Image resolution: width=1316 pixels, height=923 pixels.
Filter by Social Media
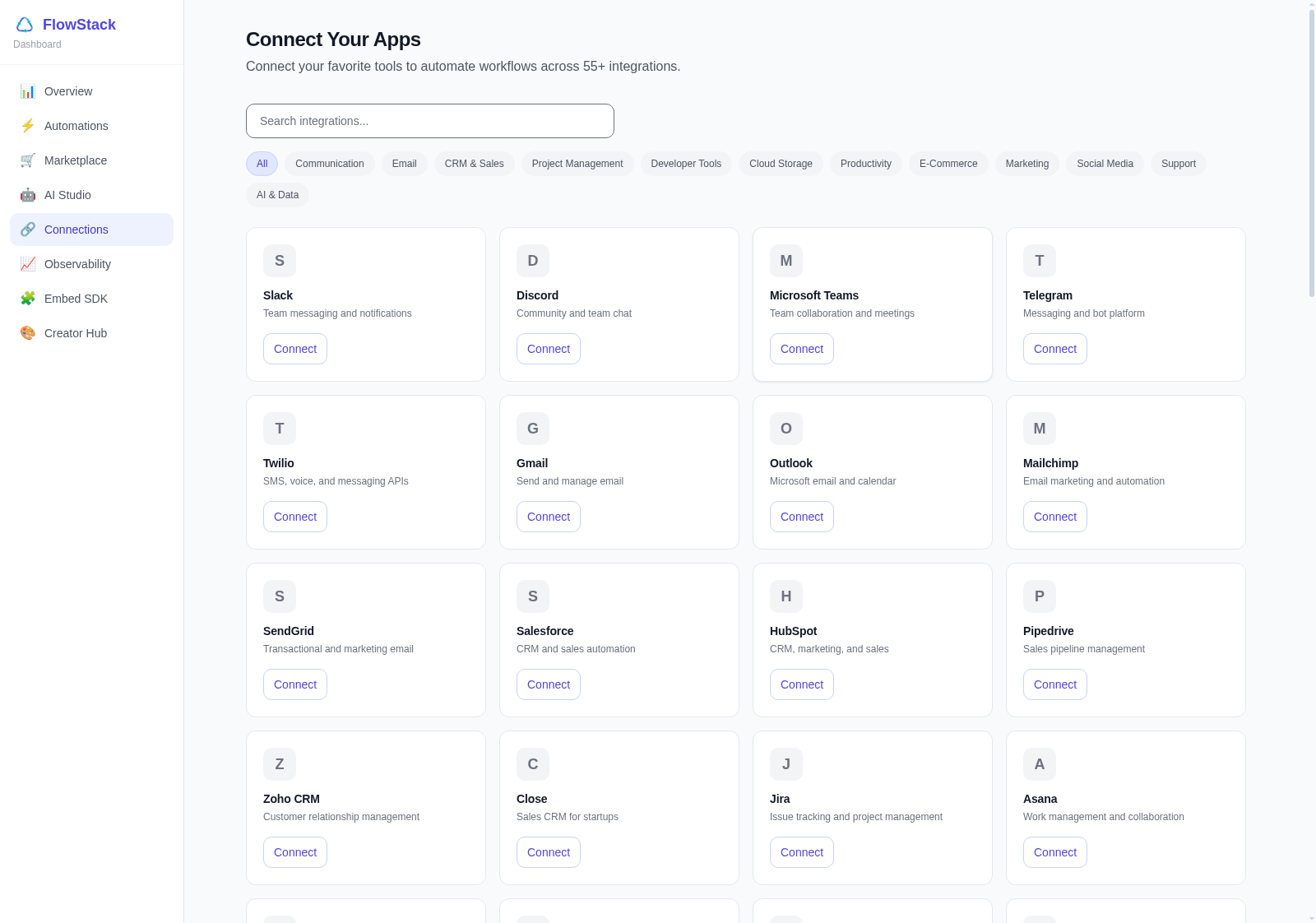pyautogui.click(x=1105, y=164)
